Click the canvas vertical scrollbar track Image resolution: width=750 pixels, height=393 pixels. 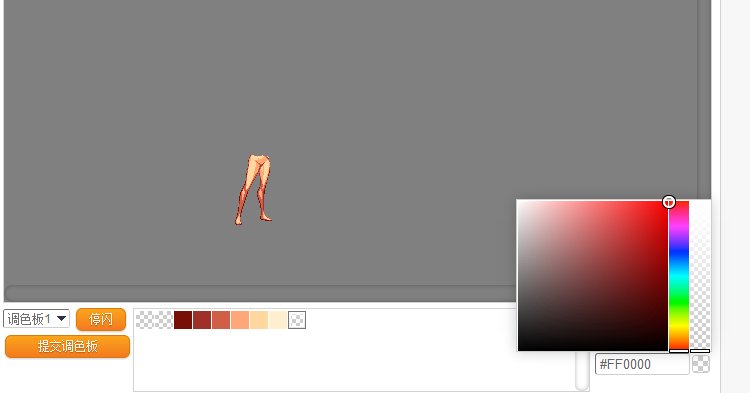coord(704,98)
